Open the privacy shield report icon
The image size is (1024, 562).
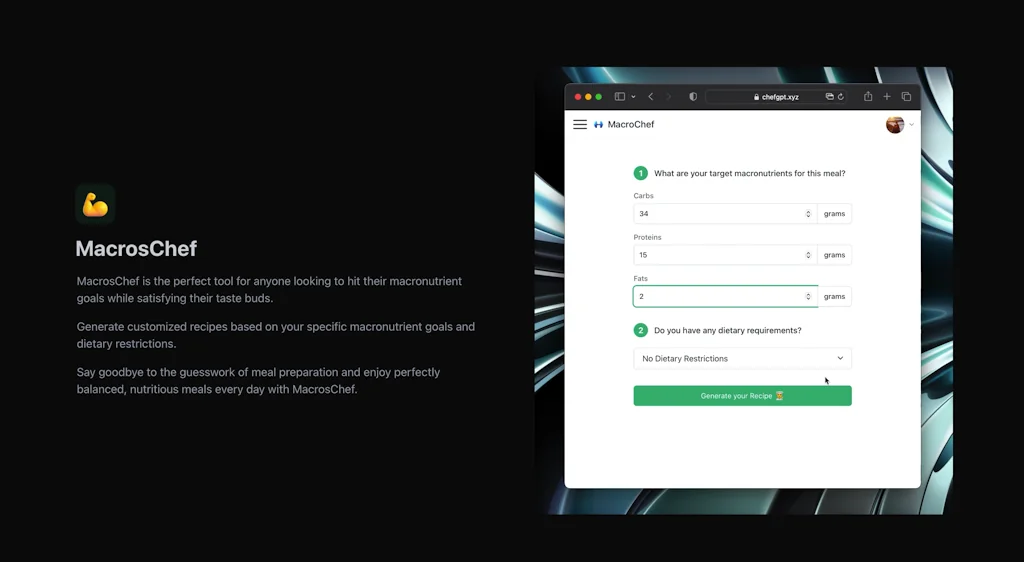click(x=693, y=97)
